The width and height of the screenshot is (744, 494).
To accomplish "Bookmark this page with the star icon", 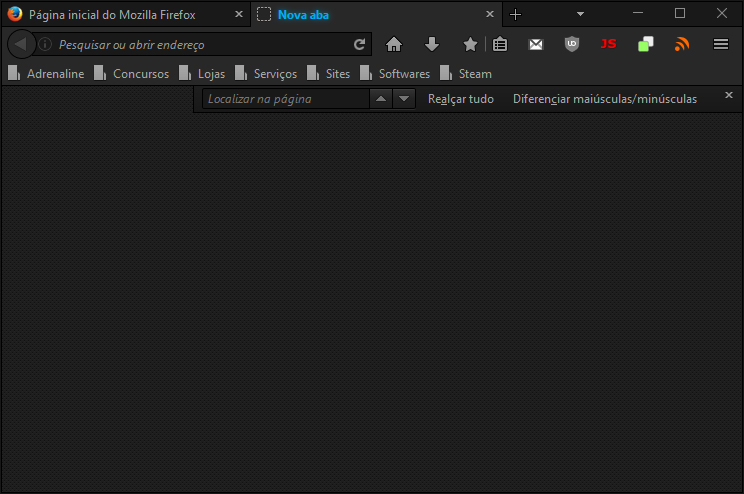I will tap(470, 44).
